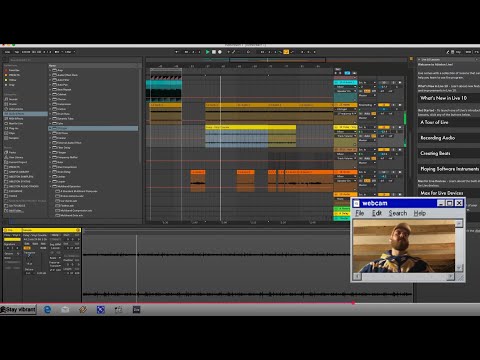Click the yellow Clip title bar in clip view
This screenshot has height=360, width=480.
point(12,230)
